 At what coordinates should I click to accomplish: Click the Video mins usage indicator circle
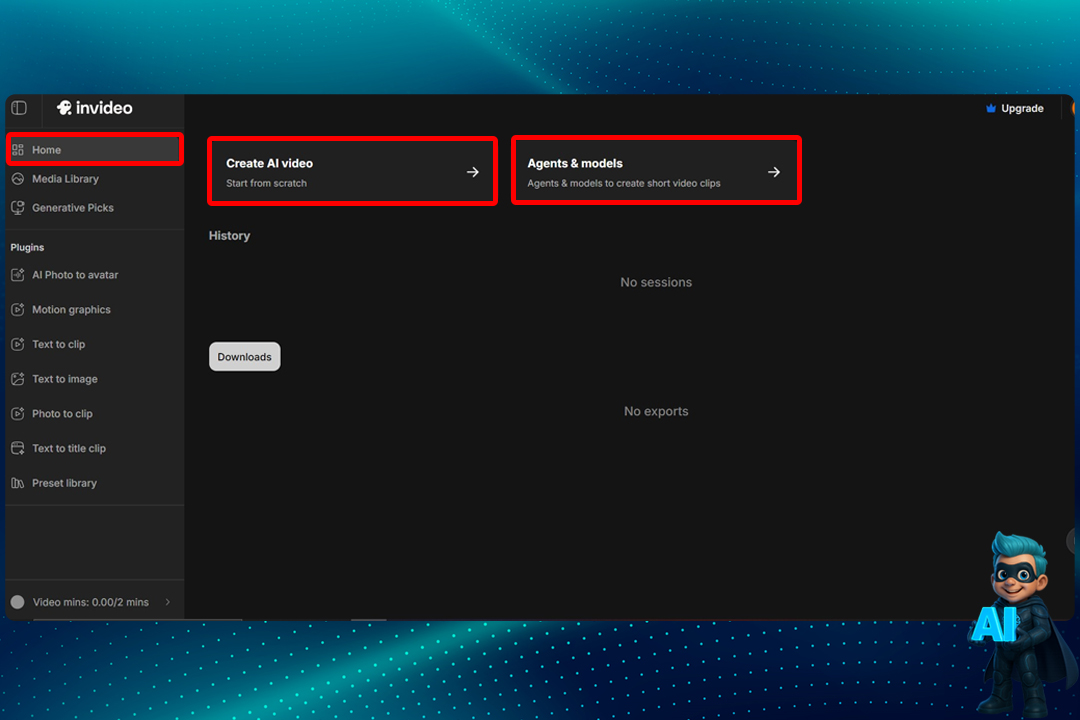18,602
